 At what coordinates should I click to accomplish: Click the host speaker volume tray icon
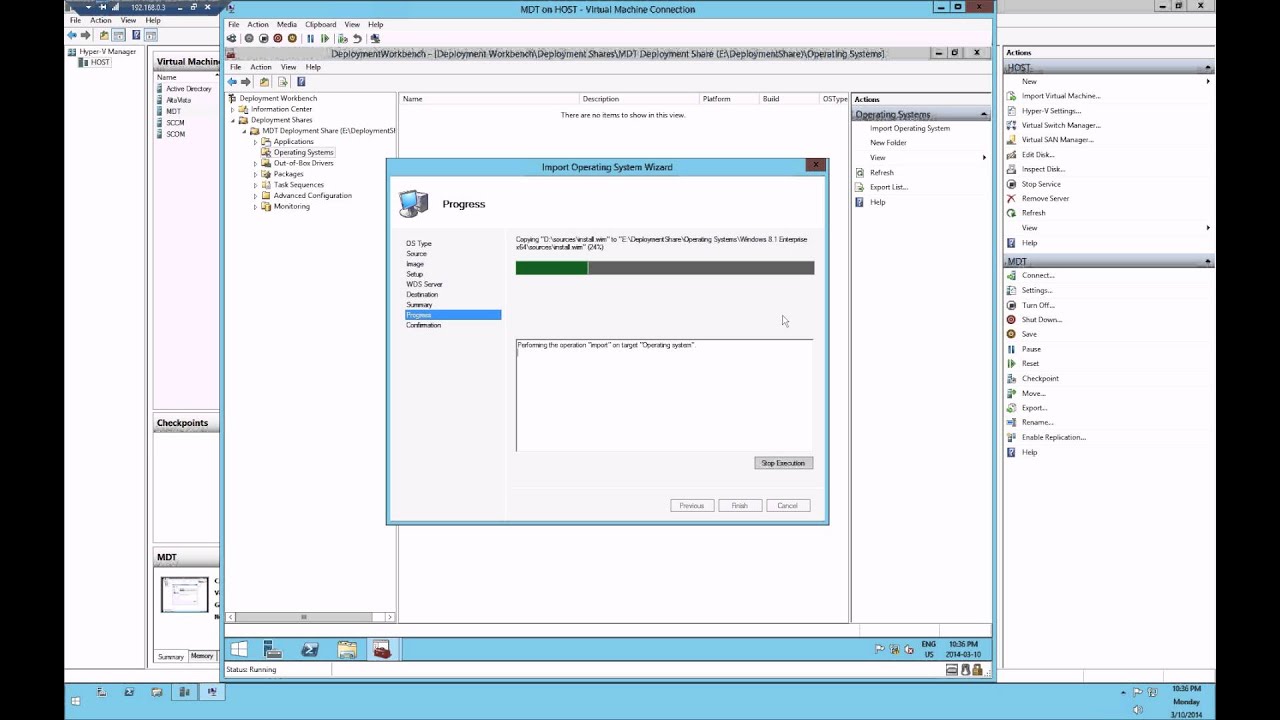pyautogui.click(x=1138, y=709)
